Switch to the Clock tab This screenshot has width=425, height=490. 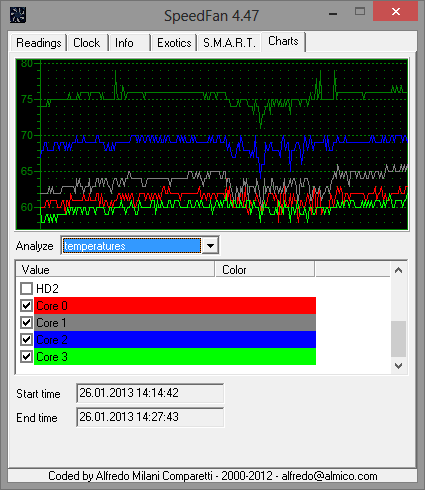point(87,43)
